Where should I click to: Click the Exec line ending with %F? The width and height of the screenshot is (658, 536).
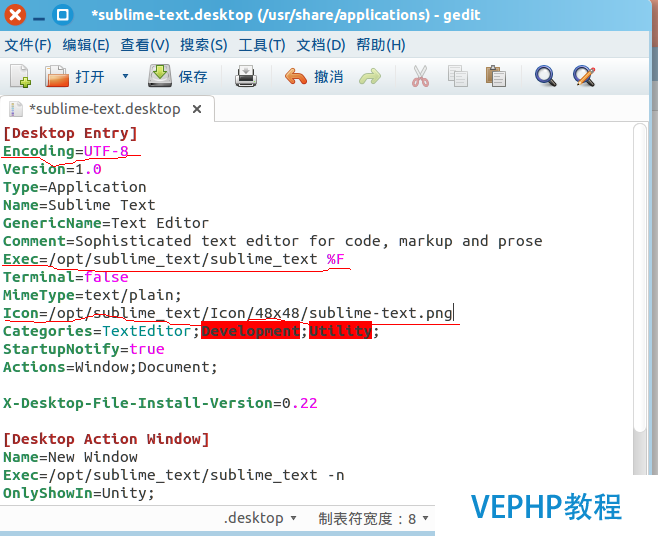pyautogui.click(x=173, y=259)
